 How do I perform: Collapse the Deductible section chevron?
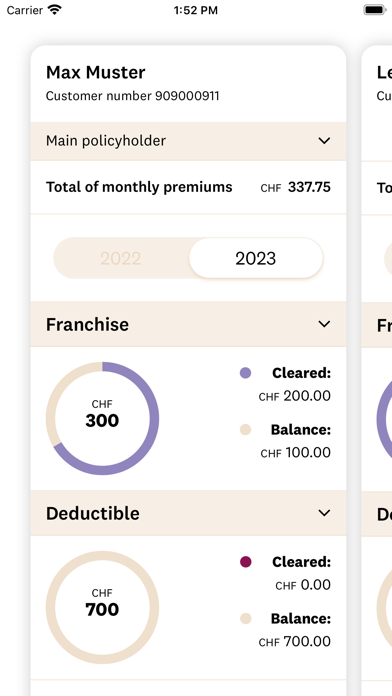tap(325, 513)
